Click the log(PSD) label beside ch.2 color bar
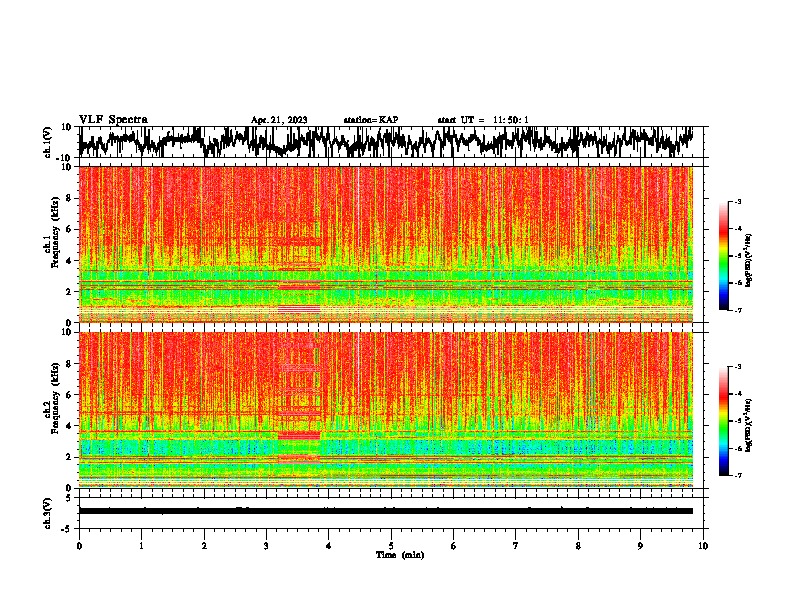This screenshot has width=792, height=612. 749,425
